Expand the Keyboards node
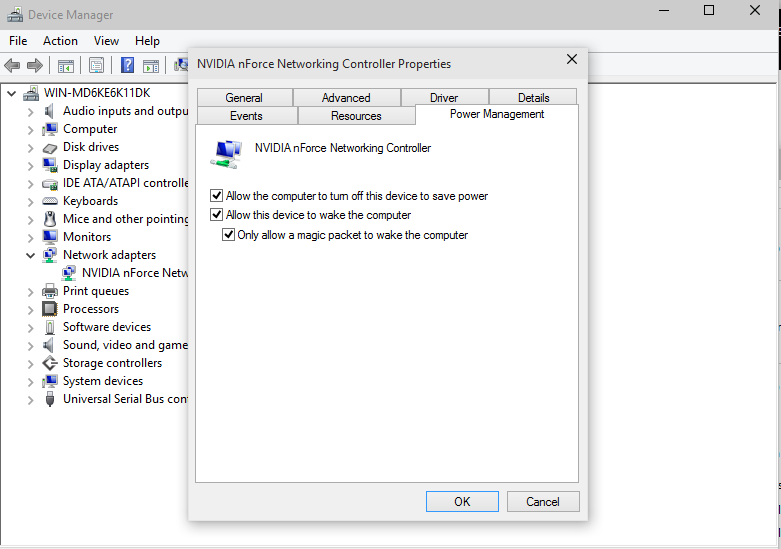This screenshot has height=549, width=781. (x=31, y=202)
